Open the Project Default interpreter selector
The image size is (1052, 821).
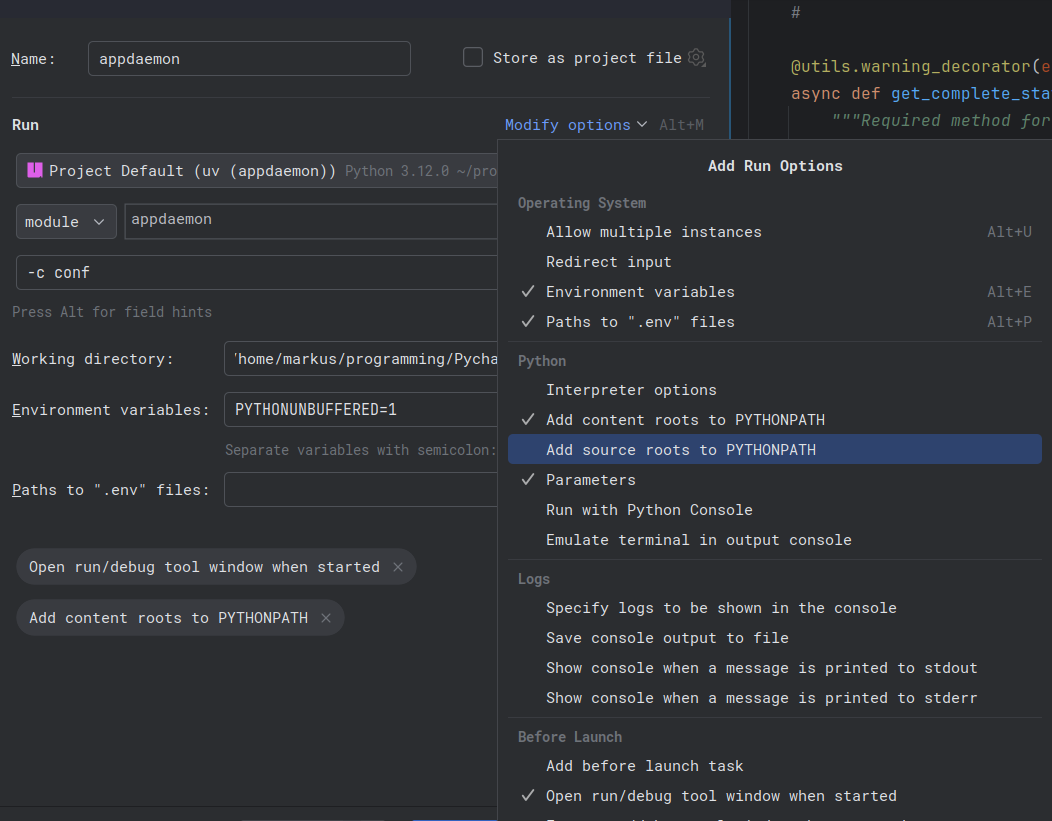[x=257, y=170]
